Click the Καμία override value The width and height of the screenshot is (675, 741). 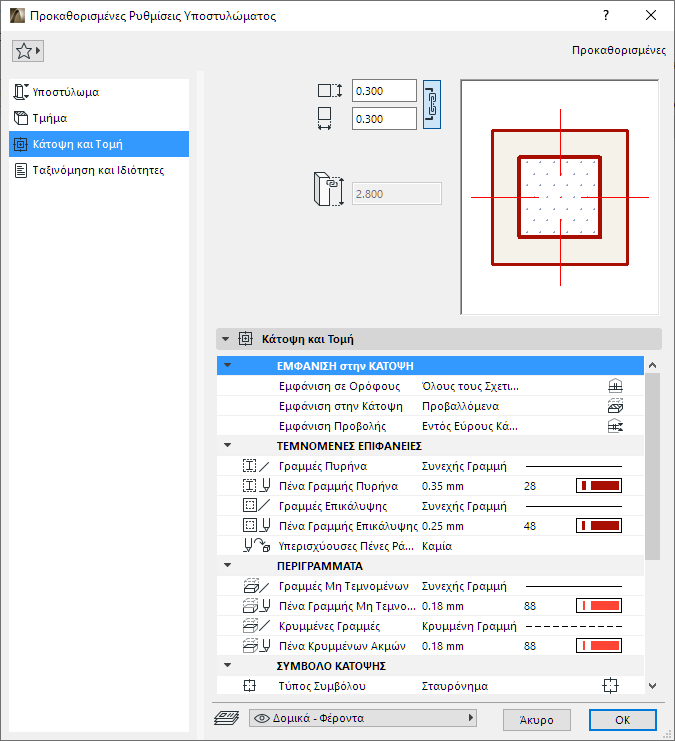[437, 546]
